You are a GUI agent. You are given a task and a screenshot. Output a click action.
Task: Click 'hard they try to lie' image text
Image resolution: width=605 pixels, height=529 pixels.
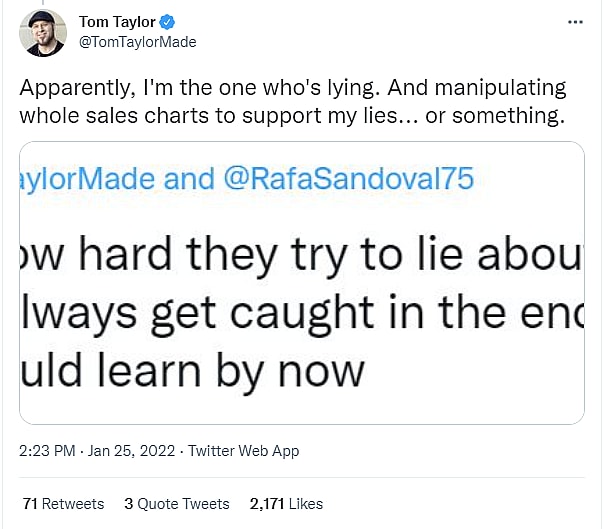(300, 259)
